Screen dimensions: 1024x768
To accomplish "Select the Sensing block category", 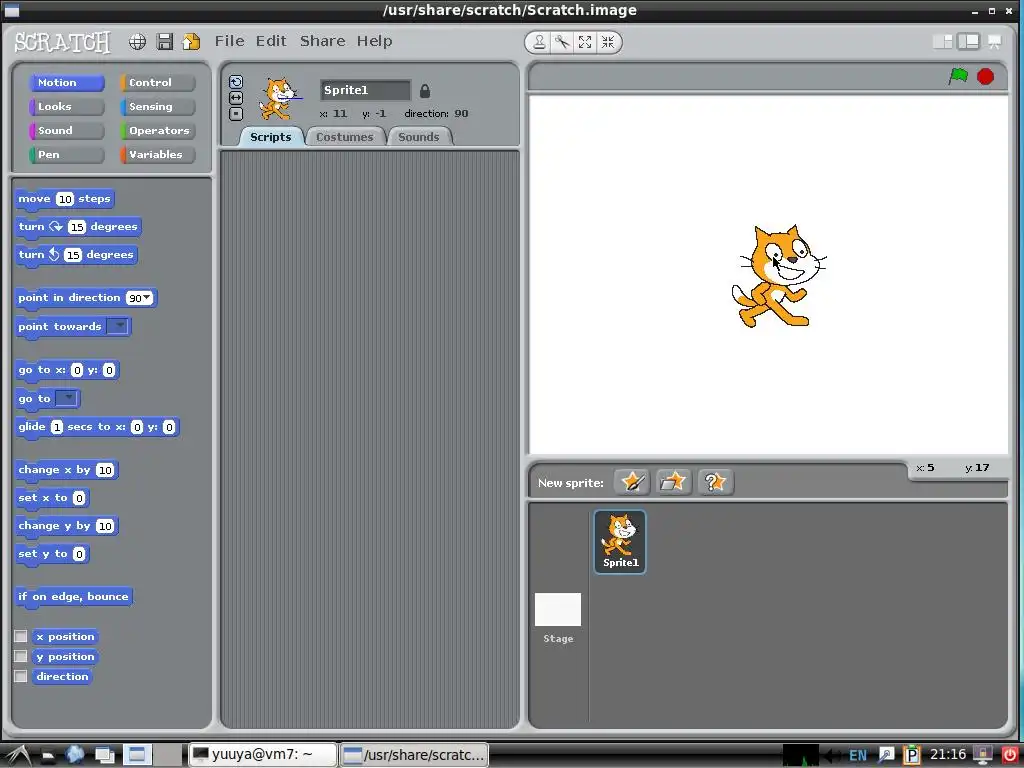I will 157,106.
